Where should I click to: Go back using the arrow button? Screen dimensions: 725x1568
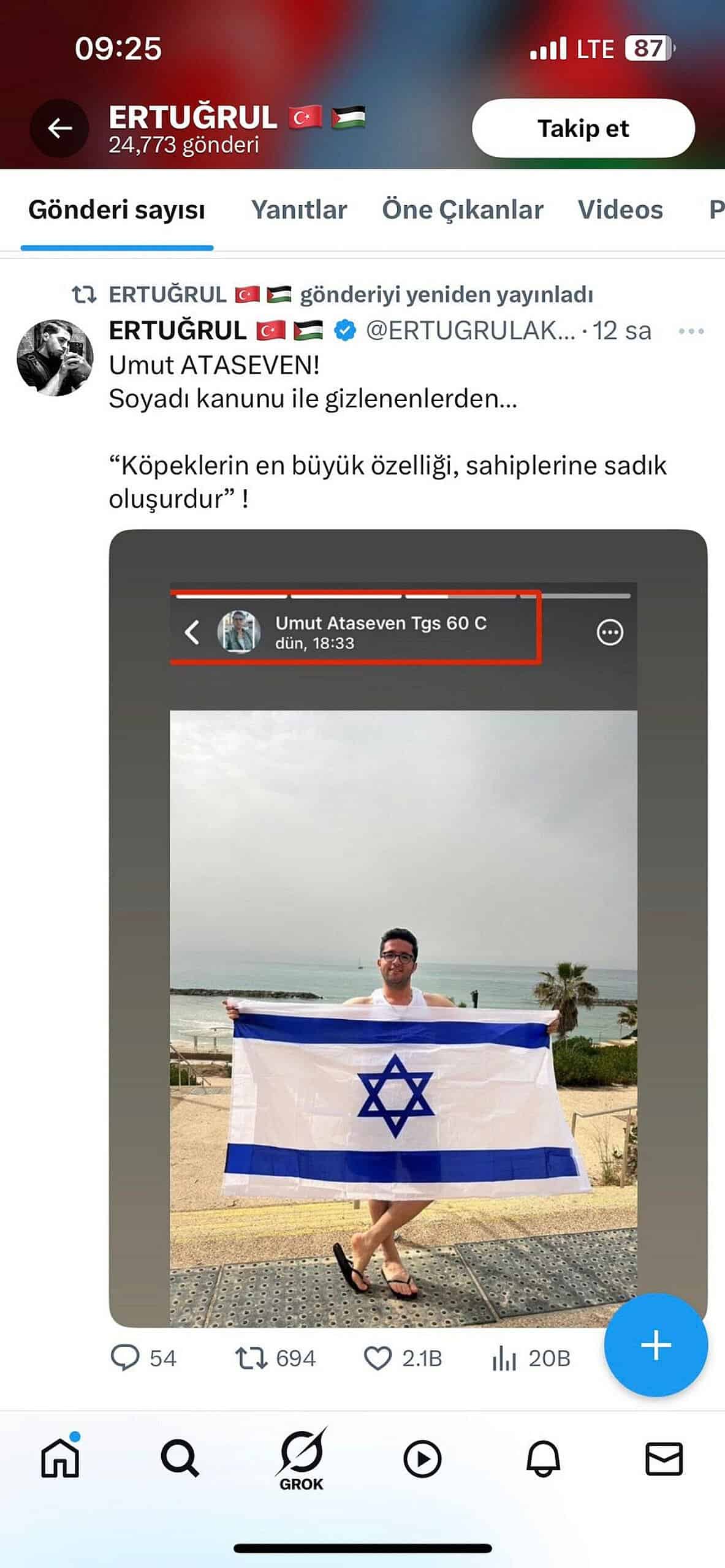(x=59, y=129)
